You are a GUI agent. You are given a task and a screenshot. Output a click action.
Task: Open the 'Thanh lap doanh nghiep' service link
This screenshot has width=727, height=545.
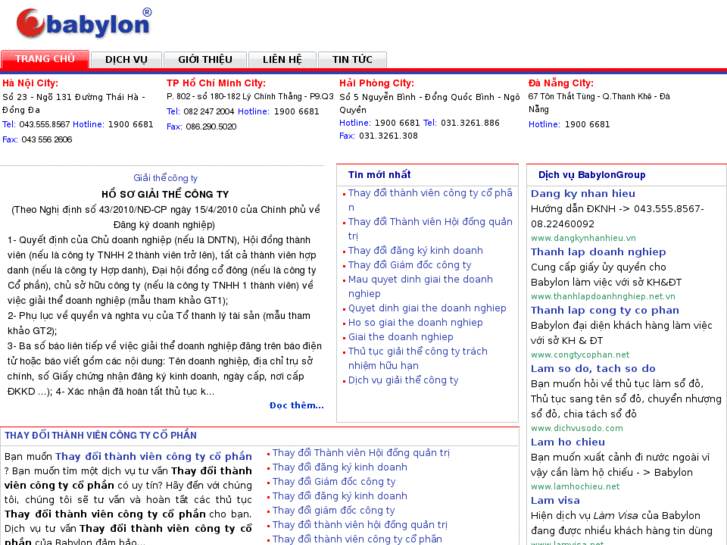598,252
